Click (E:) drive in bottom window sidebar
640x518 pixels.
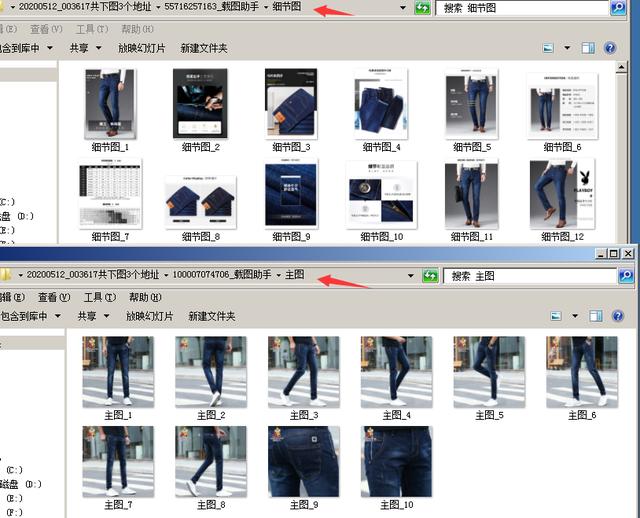(x=15, y=498)
